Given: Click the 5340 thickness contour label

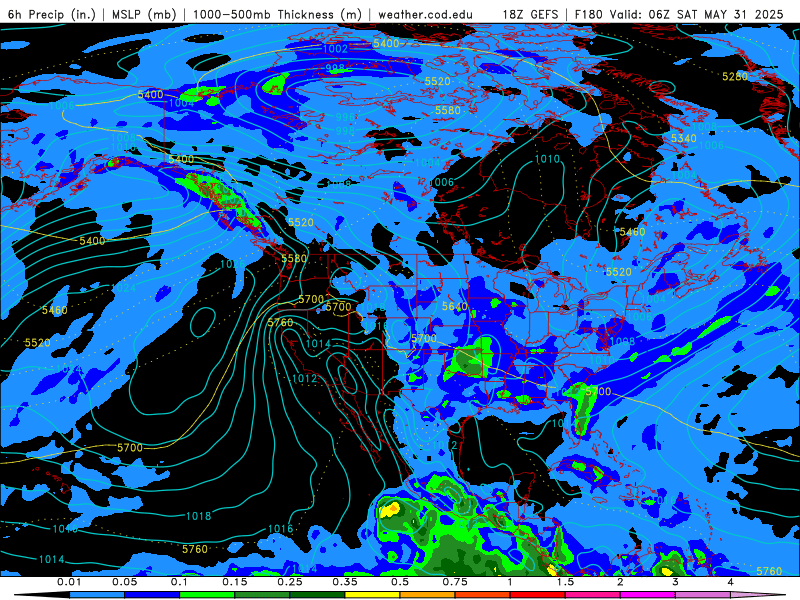Looking at the screenshot, I should tap(684, 138).
